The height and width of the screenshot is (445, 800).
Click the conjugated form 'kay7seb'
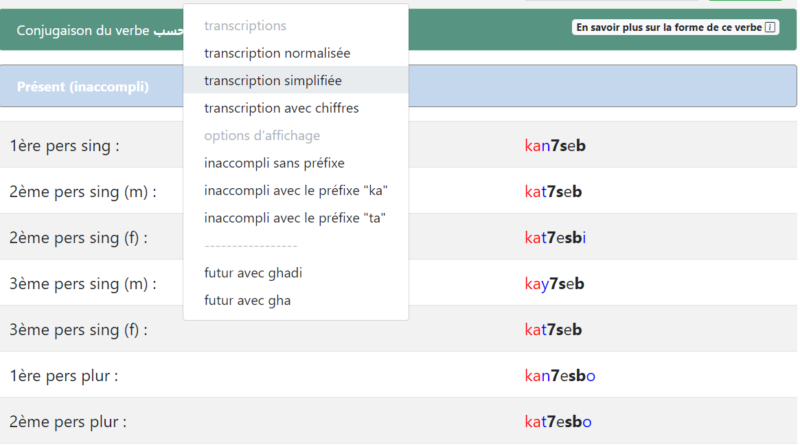click(554, 284)
